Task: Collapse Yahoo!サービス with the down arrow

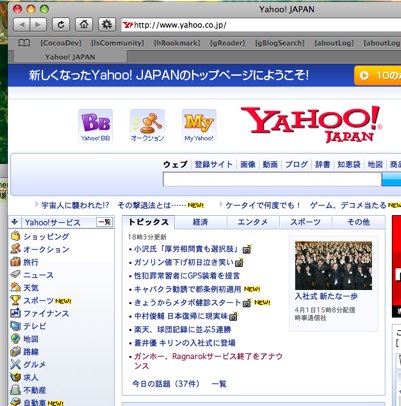Action: click(14, 222)
